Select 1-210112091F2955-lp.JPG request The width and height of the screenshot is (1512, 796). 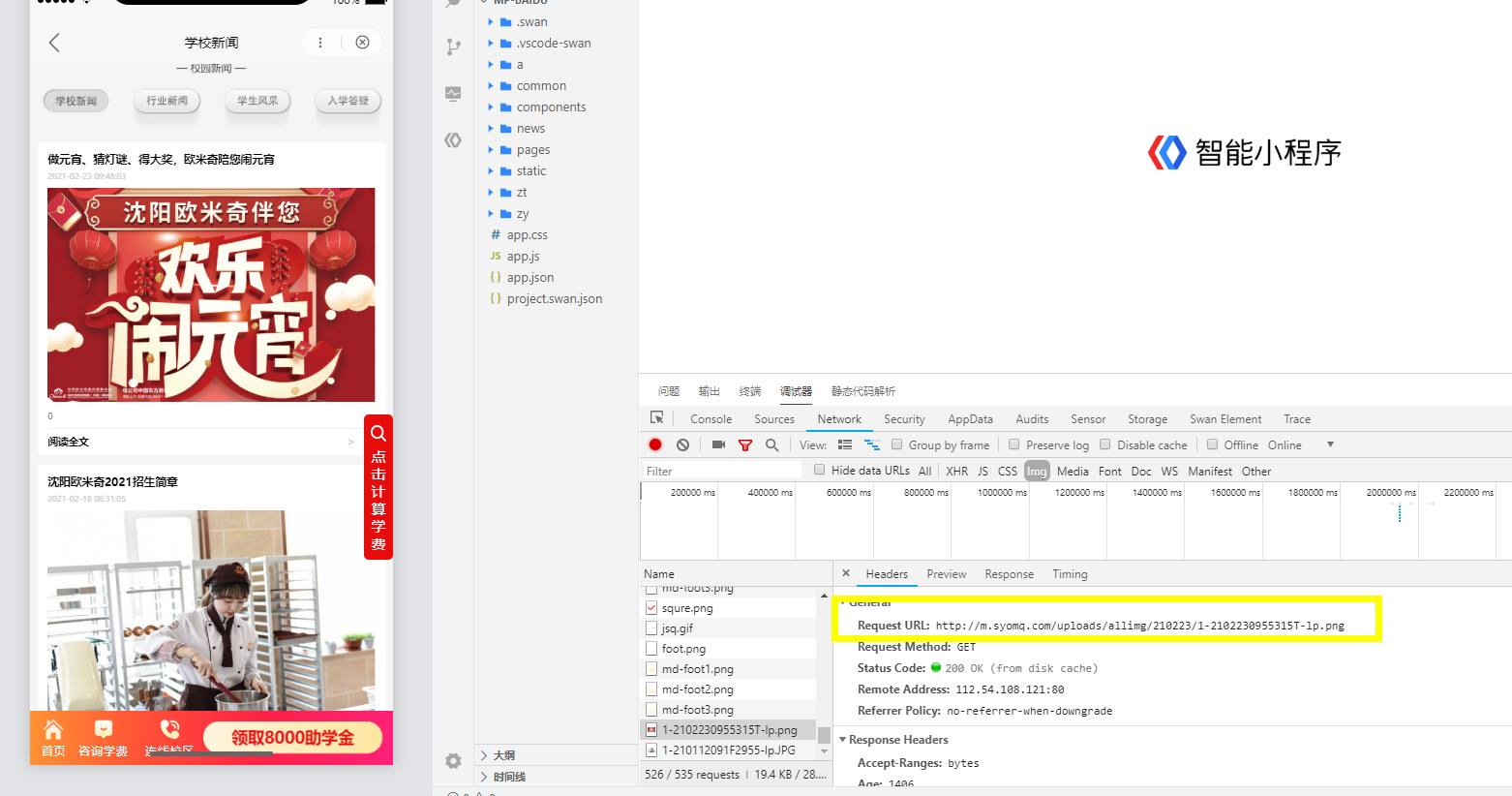[x=728, y=750]
